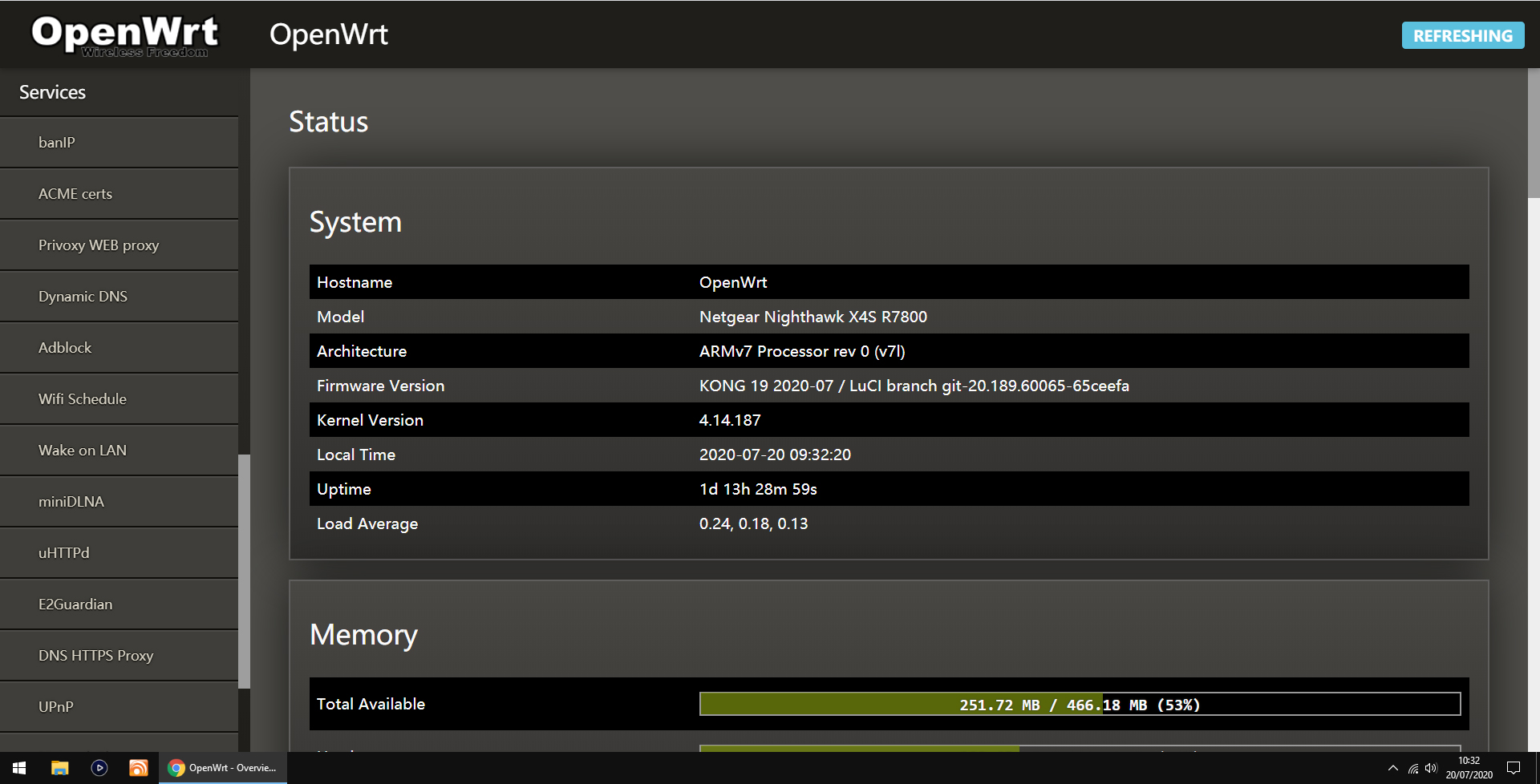
Task: Click the OpenWrt header title link
Action: coord(329,34)
